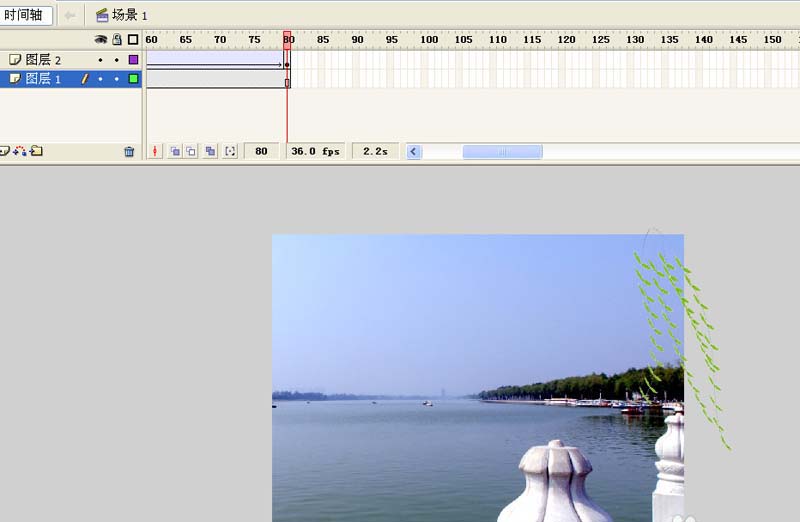Screen dimensions: 800x522
Task: Toggle lock all layers padlock icon
Action: tap(117, 39)
